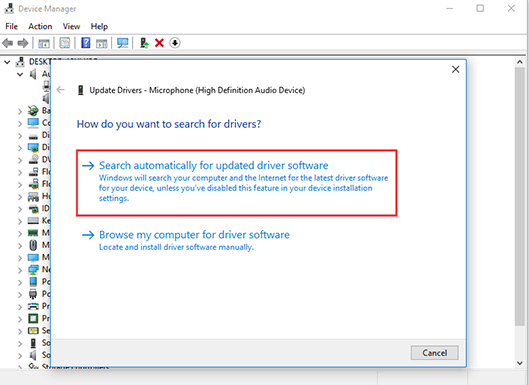The width and height of the screenshot is (529, 385).
Task: Click the down arrow of the vertical scrollbar
Action: click(520, 363)
